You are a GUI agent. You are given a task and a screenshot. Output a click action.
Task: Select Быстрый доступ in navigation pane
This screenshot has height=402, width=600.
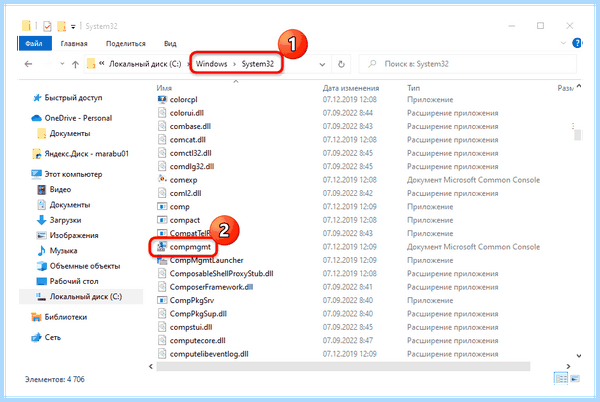73,98
